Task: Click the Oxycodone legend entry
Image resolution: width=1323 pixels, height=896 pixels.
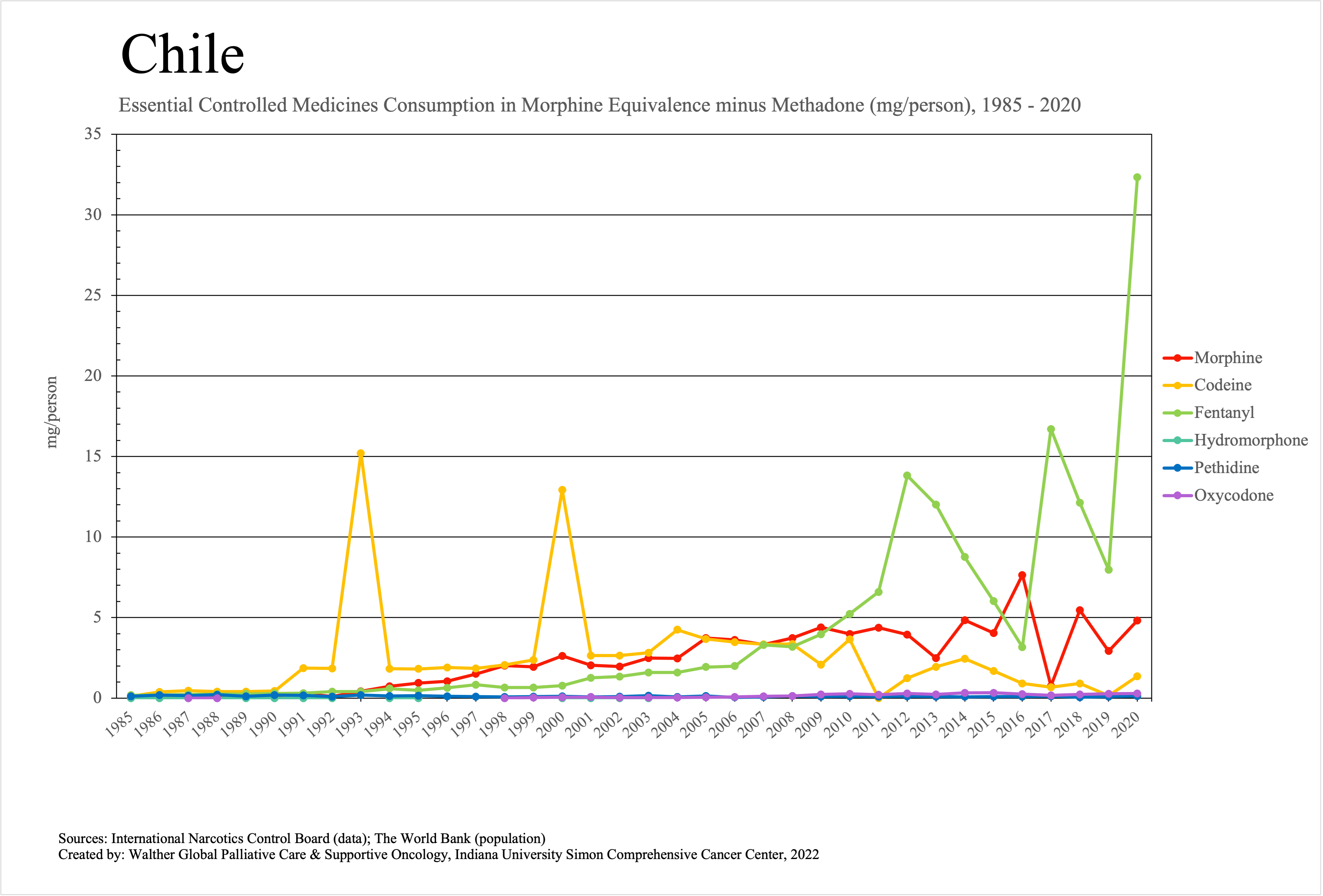Action: pyautogui.click(x=1233, y=496)
